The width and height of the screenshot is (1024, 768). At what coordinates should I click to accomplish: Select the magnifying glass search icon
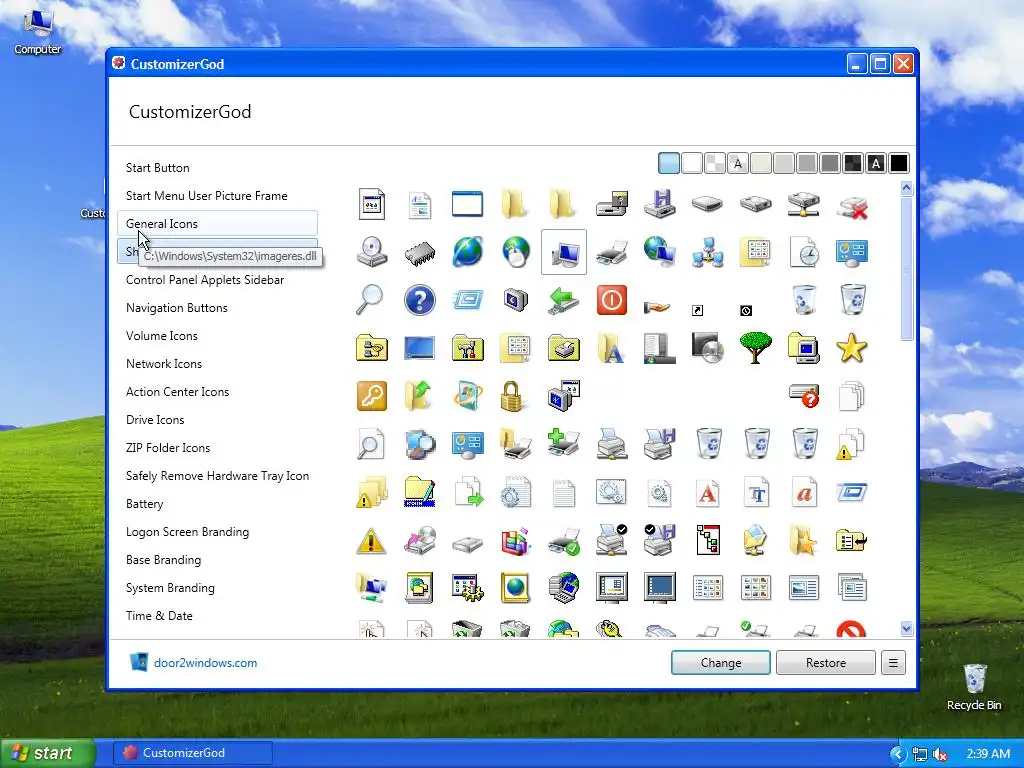(x=370, y=300)
